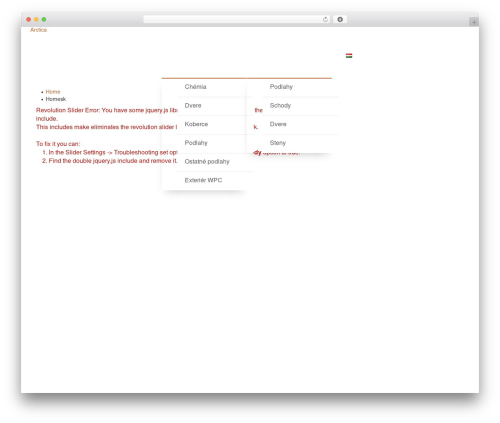Click the reload icon in address bar
500x423 pixels.
point(325,19)
